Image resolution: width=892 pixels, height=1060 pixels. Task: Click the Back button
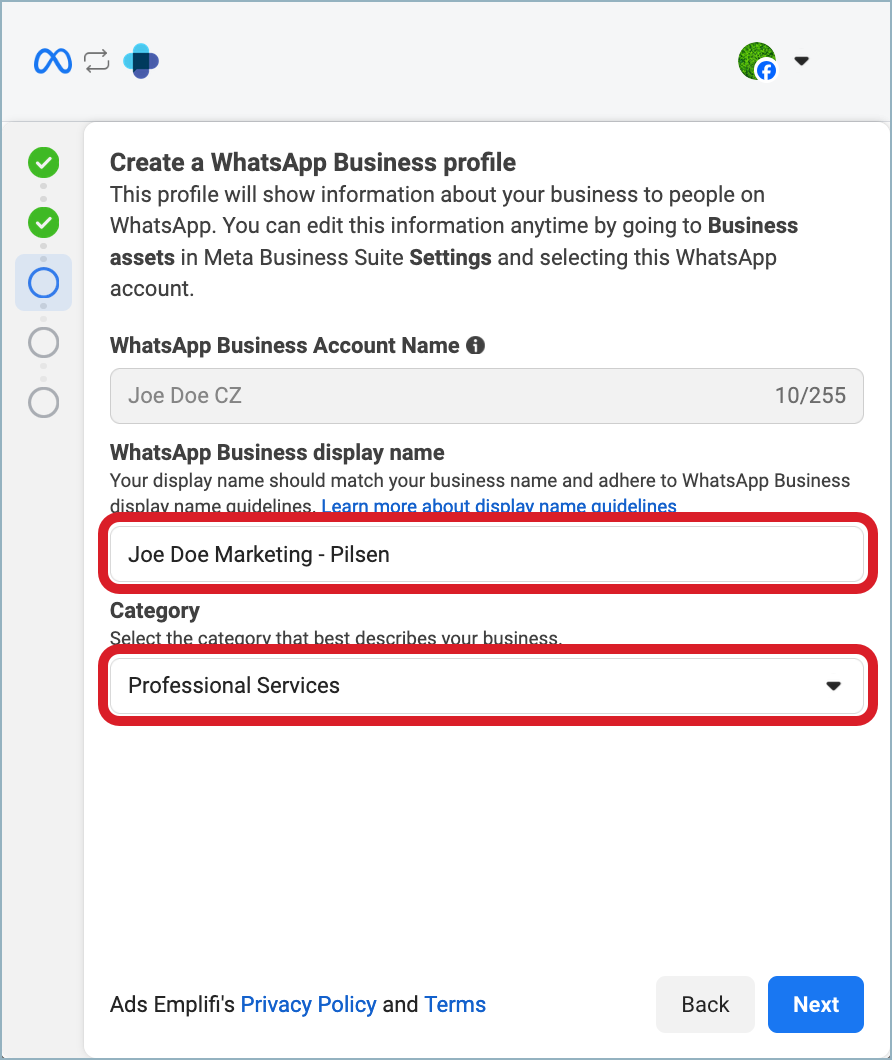click(705, 1005)
